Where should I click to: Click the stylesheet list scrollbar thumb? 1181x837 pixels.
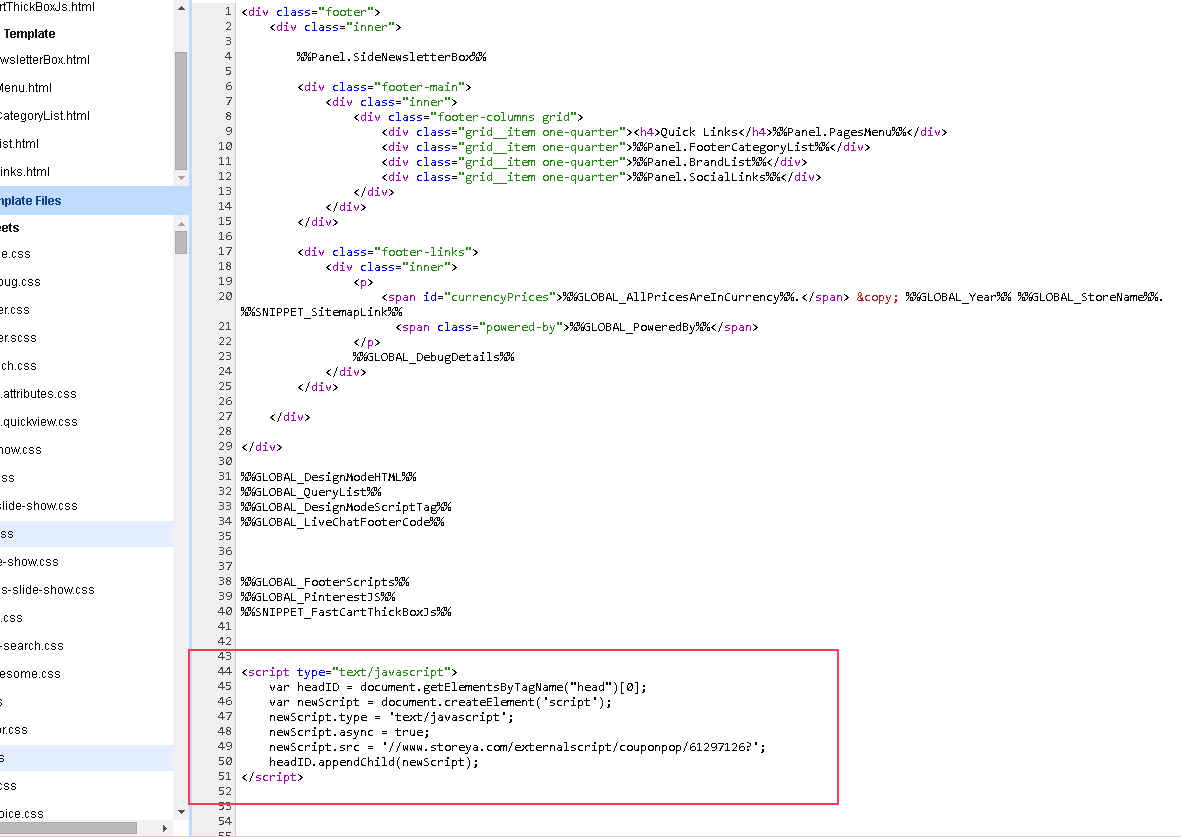181,242
